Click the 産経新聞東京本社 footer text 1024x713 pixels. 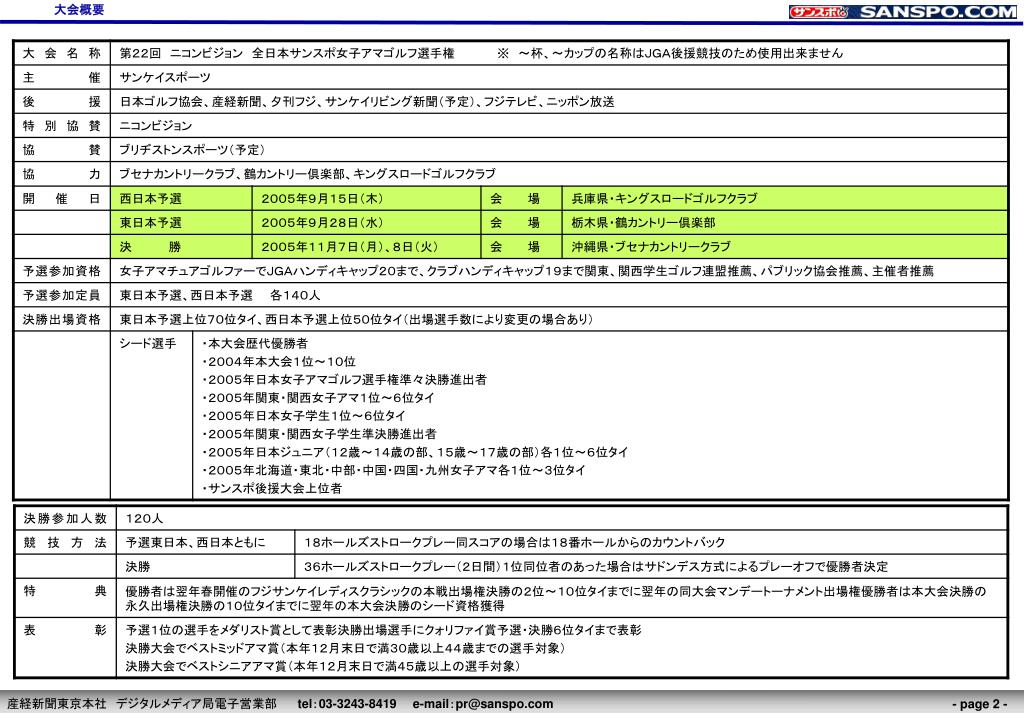(x=56, y=704)
